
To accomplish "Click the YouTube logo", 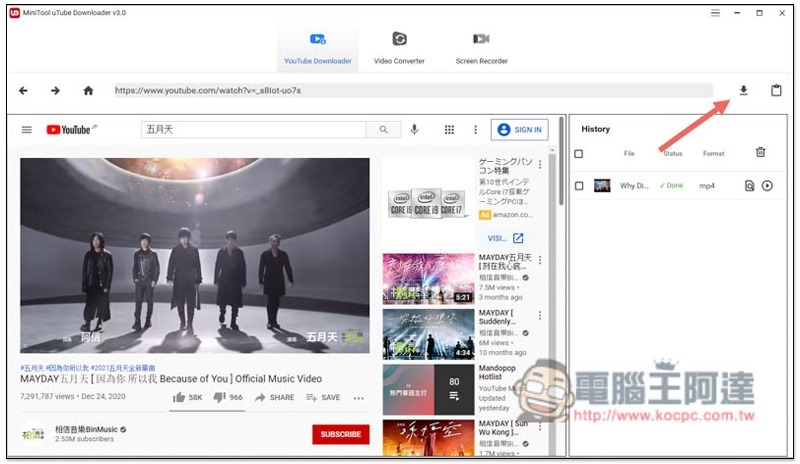I will (x=71, y=130).
